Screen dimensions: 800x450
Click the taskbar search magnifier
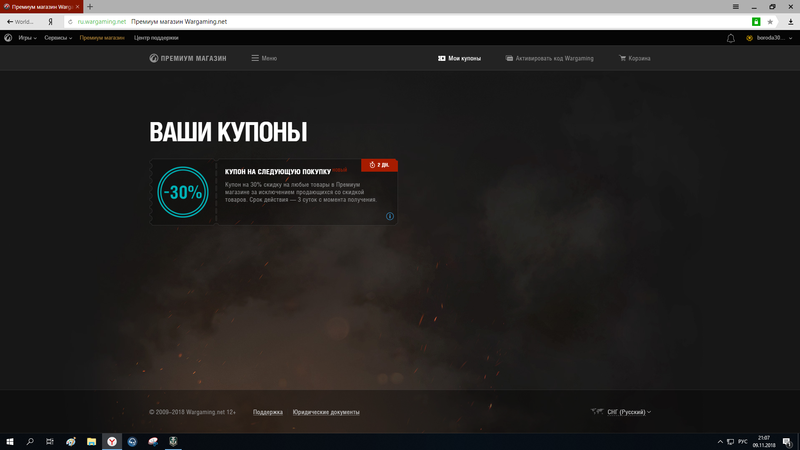pos(30,441)
